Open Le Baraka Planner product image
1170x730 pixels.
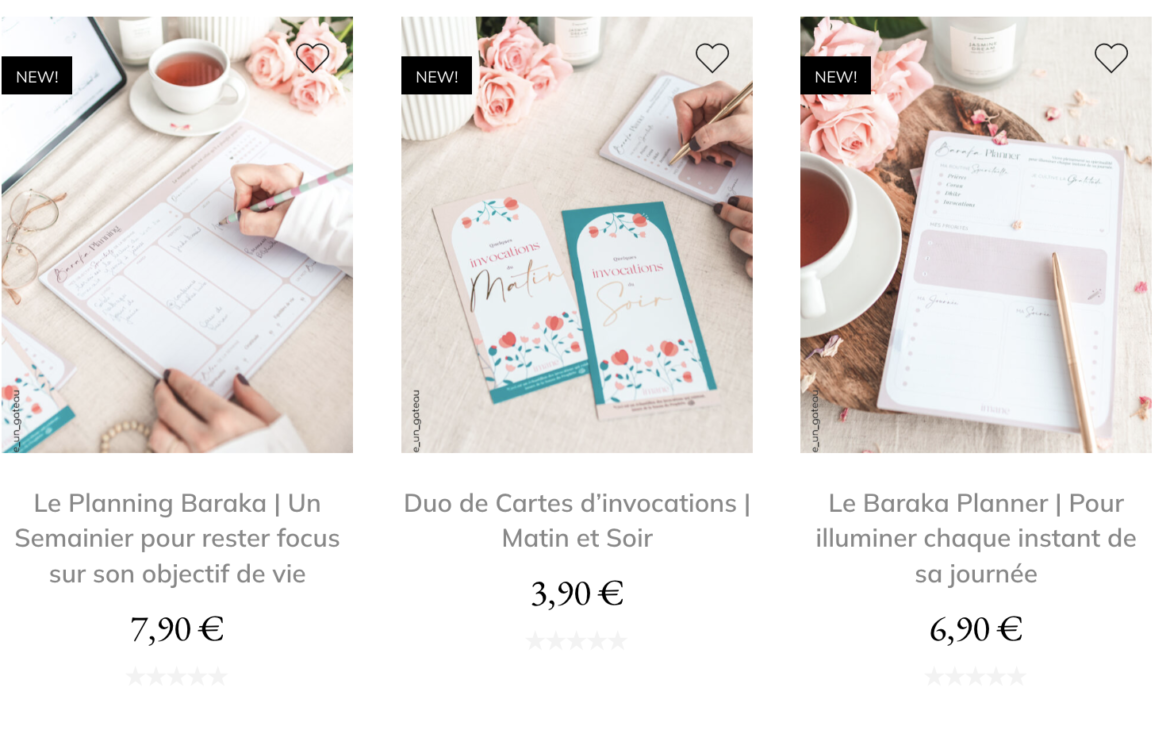pyautogui.click(x=976, y=234)
